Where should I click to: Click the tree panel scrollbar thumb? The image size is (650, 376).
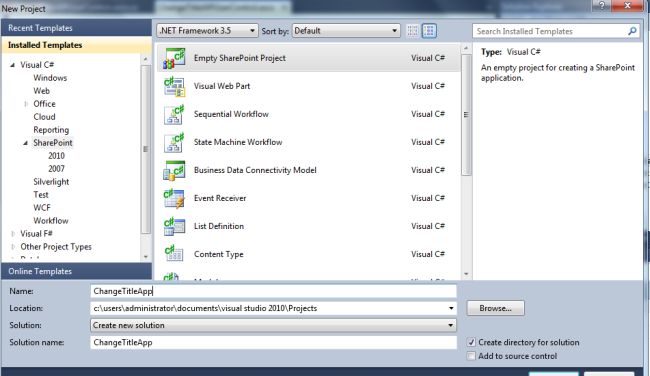click(146, 149)
